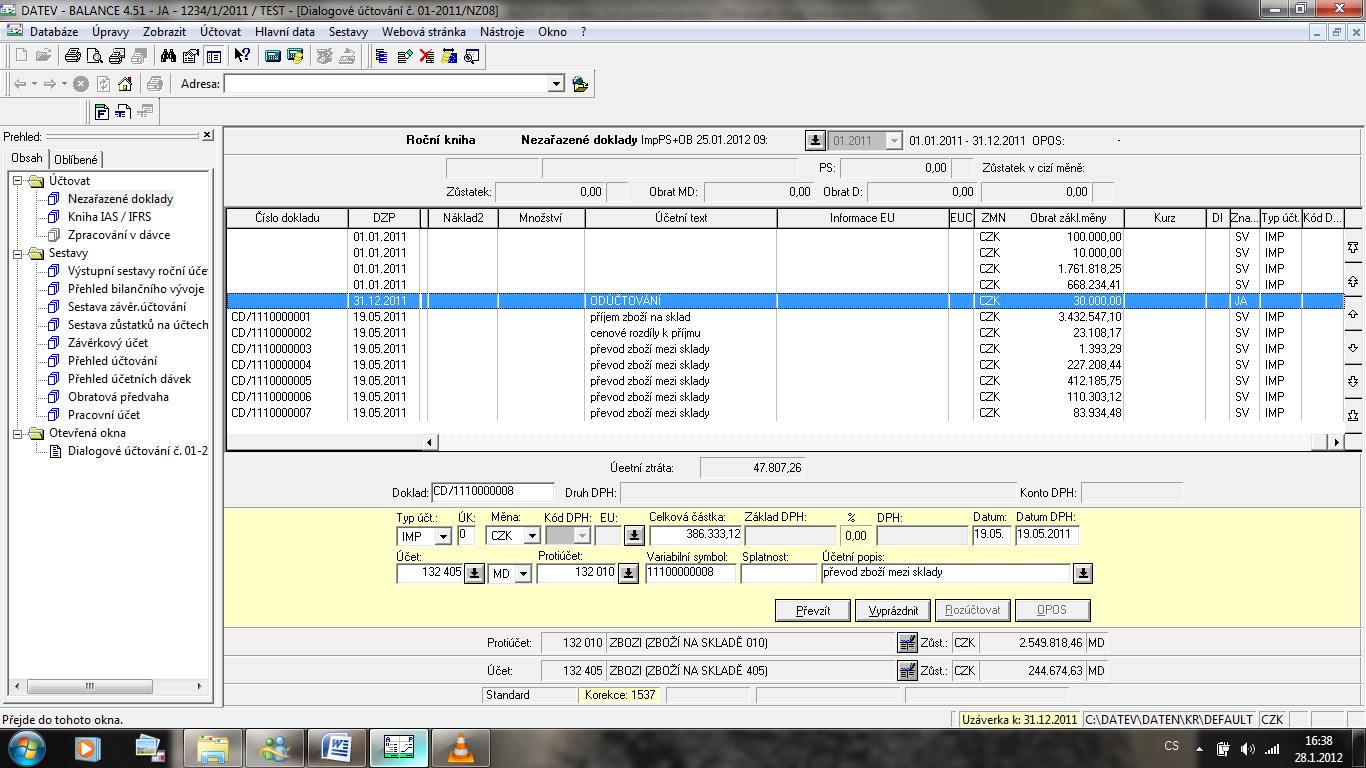Viewport: 1366px width, 768px height.
Task: Open the Databáze menu
Action: point(54,32)
